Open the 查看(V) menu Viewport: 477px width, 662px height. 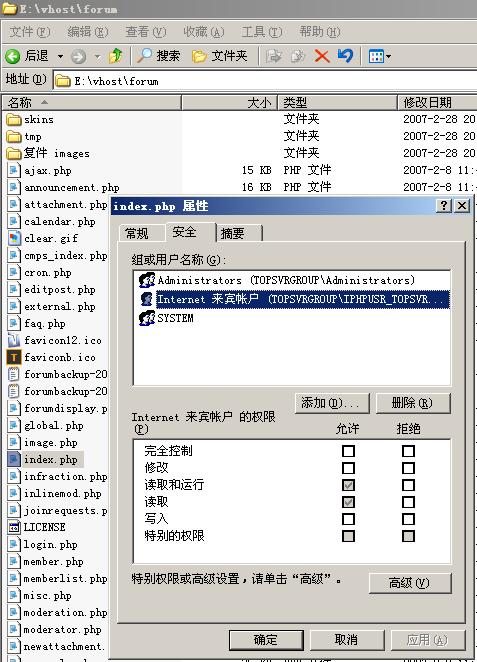pos(146,32)
